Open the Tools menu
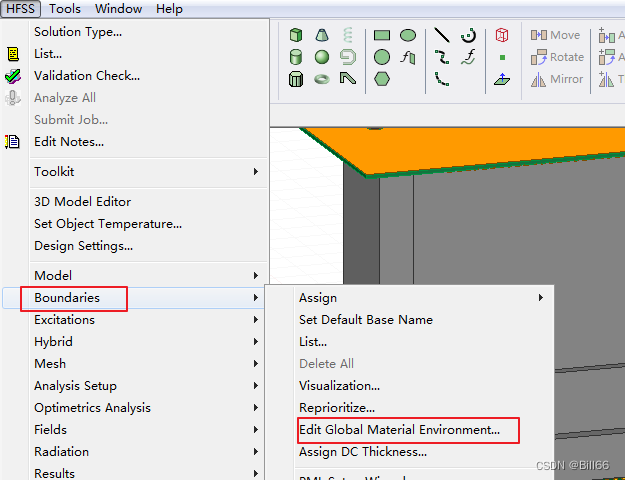The height and width of the screenshot is (480, 625). [65, 9]
